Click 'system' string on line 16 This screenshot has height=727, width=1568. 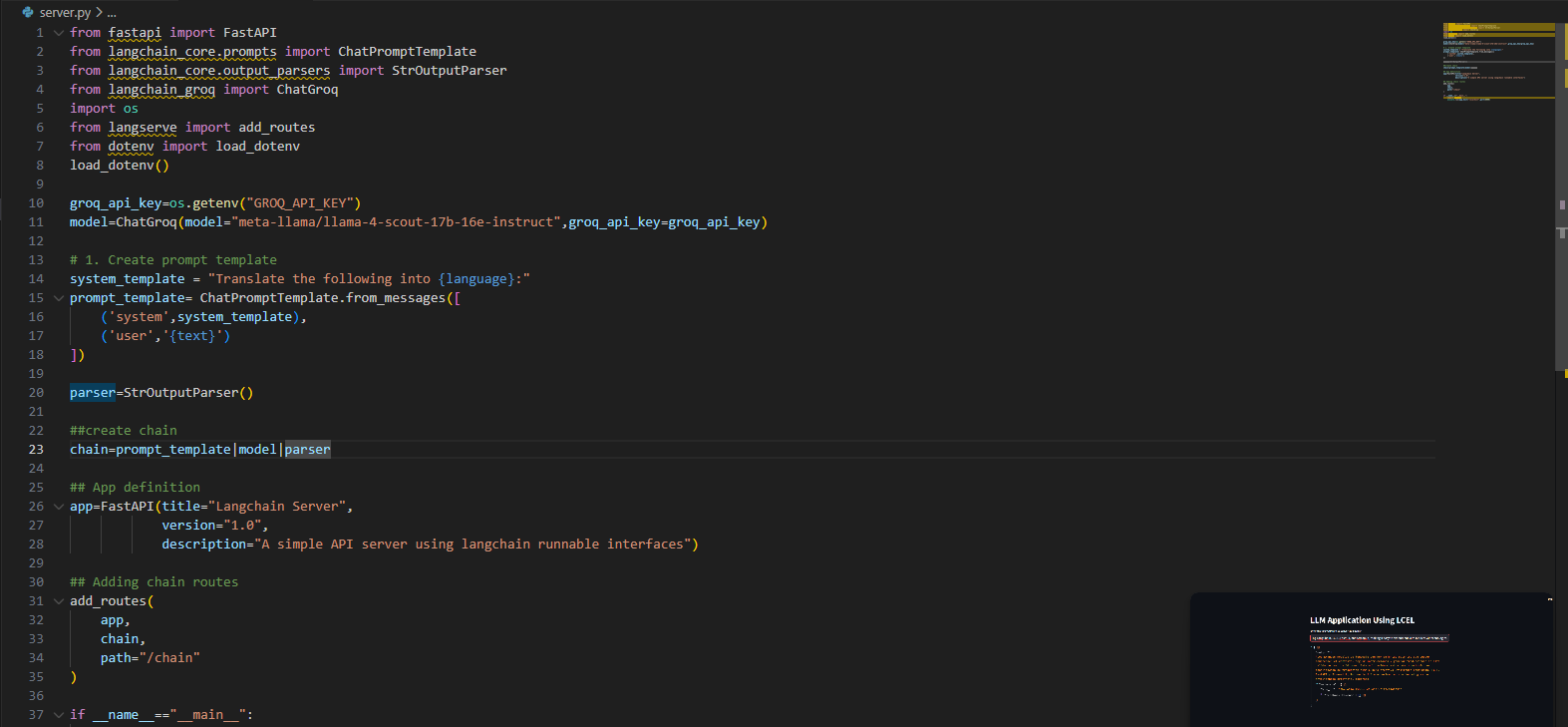pos(139,317)
